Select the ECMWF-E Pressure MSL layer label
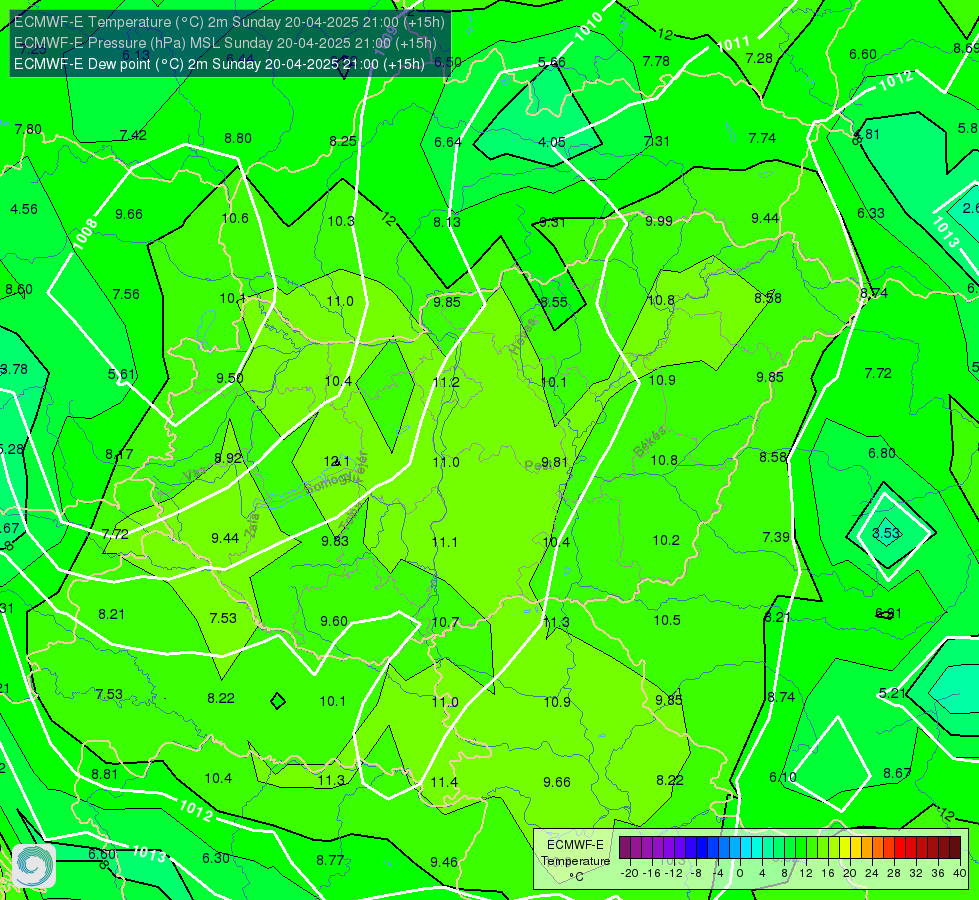Viewport: 979px width, 900px height. tap(225, 43)
